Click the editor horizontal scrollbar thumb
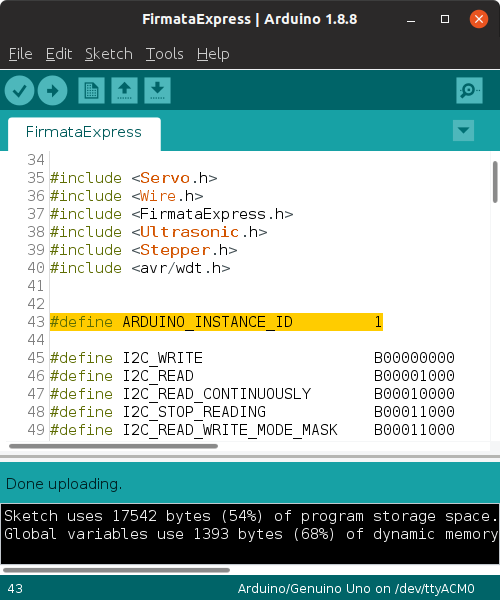This screenshot has height=600, width=500. click(x=113, y=446)
